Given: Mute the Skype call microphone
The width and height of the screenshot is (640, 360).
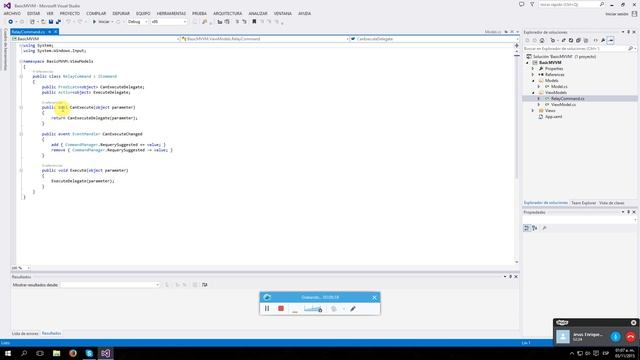Looking at the screenshot, I should coord(616,337).
